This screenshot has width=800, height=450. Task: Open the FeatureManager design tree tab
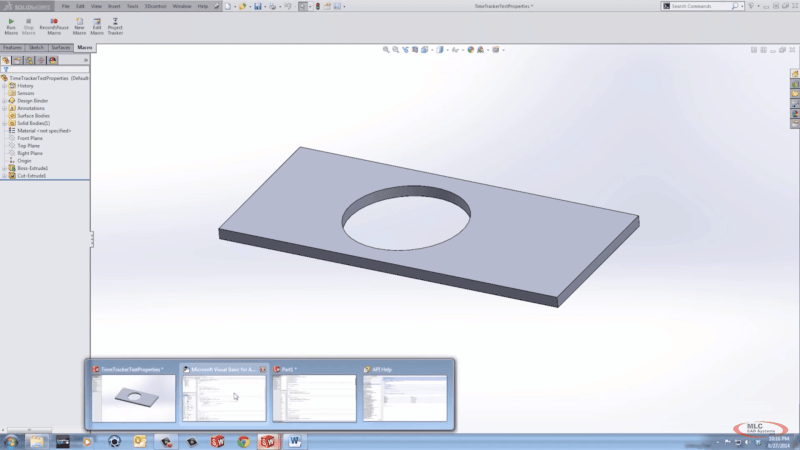(x=6, y=60)
